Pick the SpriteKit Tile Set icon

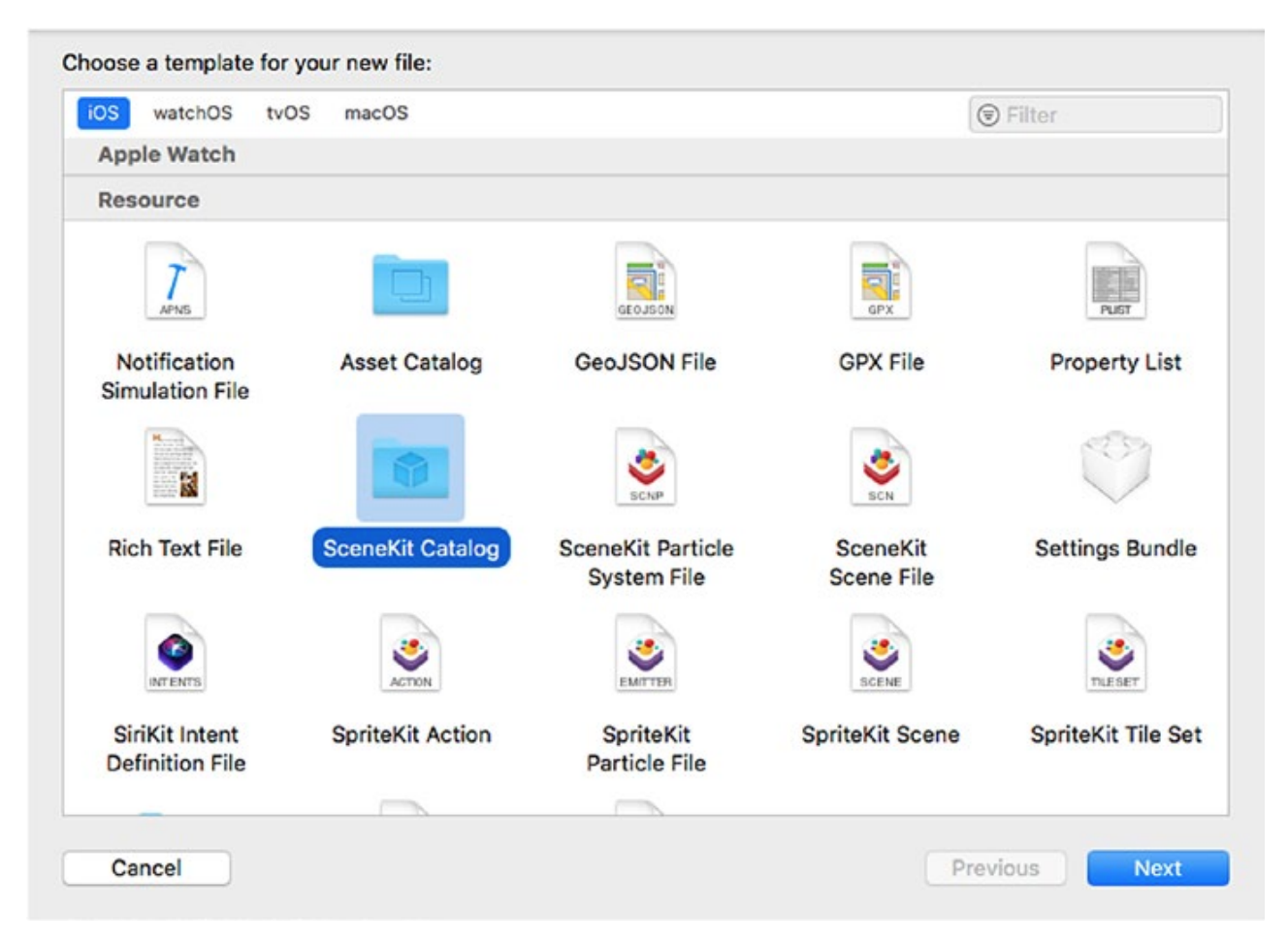point(1115,653)
